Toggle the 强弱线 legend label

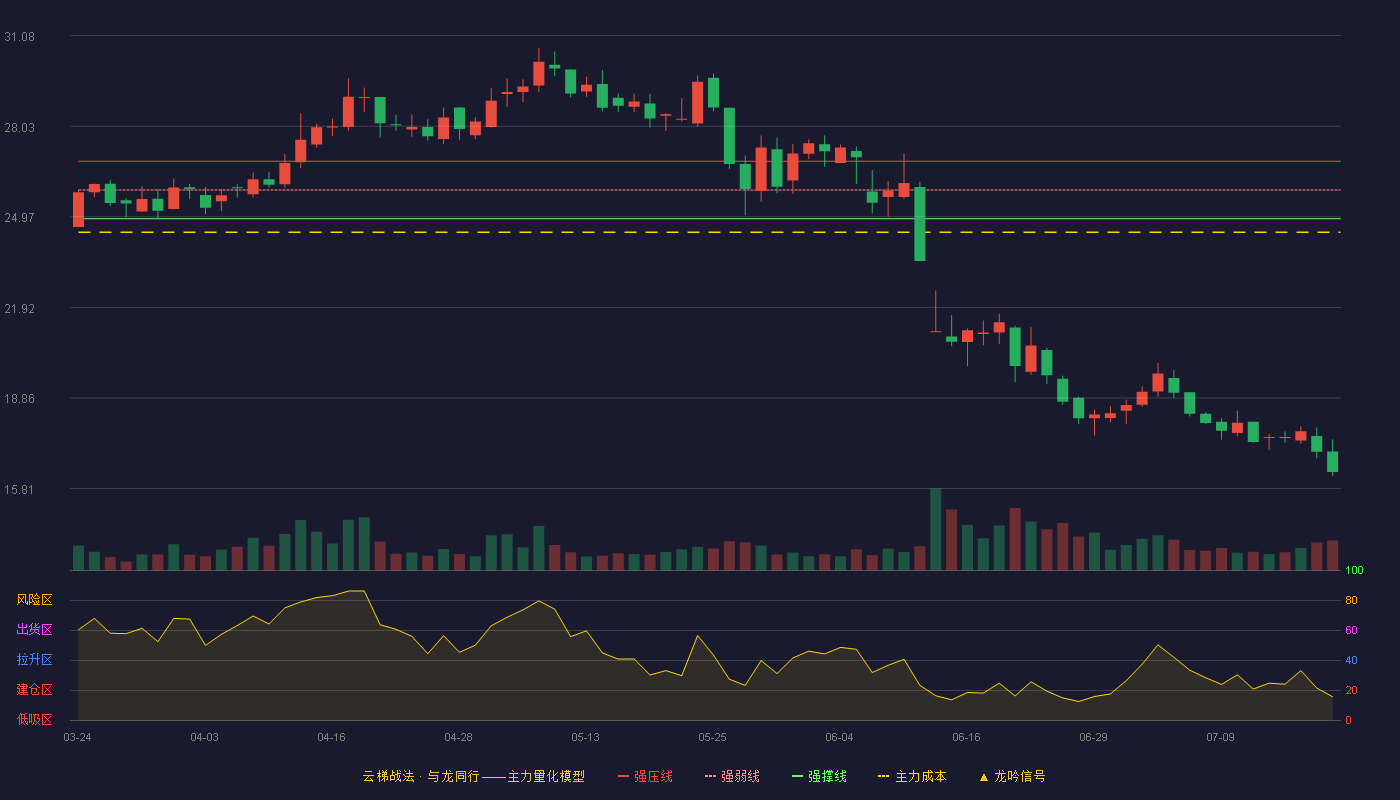pyautogui.click(x=740, y=776)
